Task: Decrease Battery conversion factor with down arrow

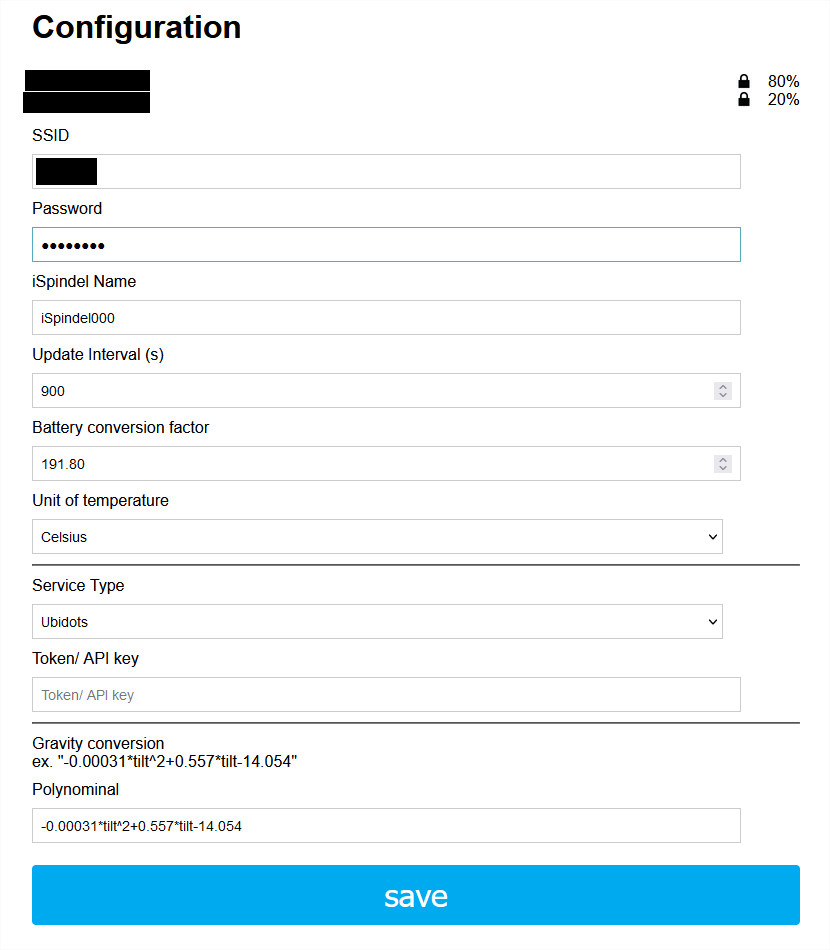Action: tap(723, 468)
